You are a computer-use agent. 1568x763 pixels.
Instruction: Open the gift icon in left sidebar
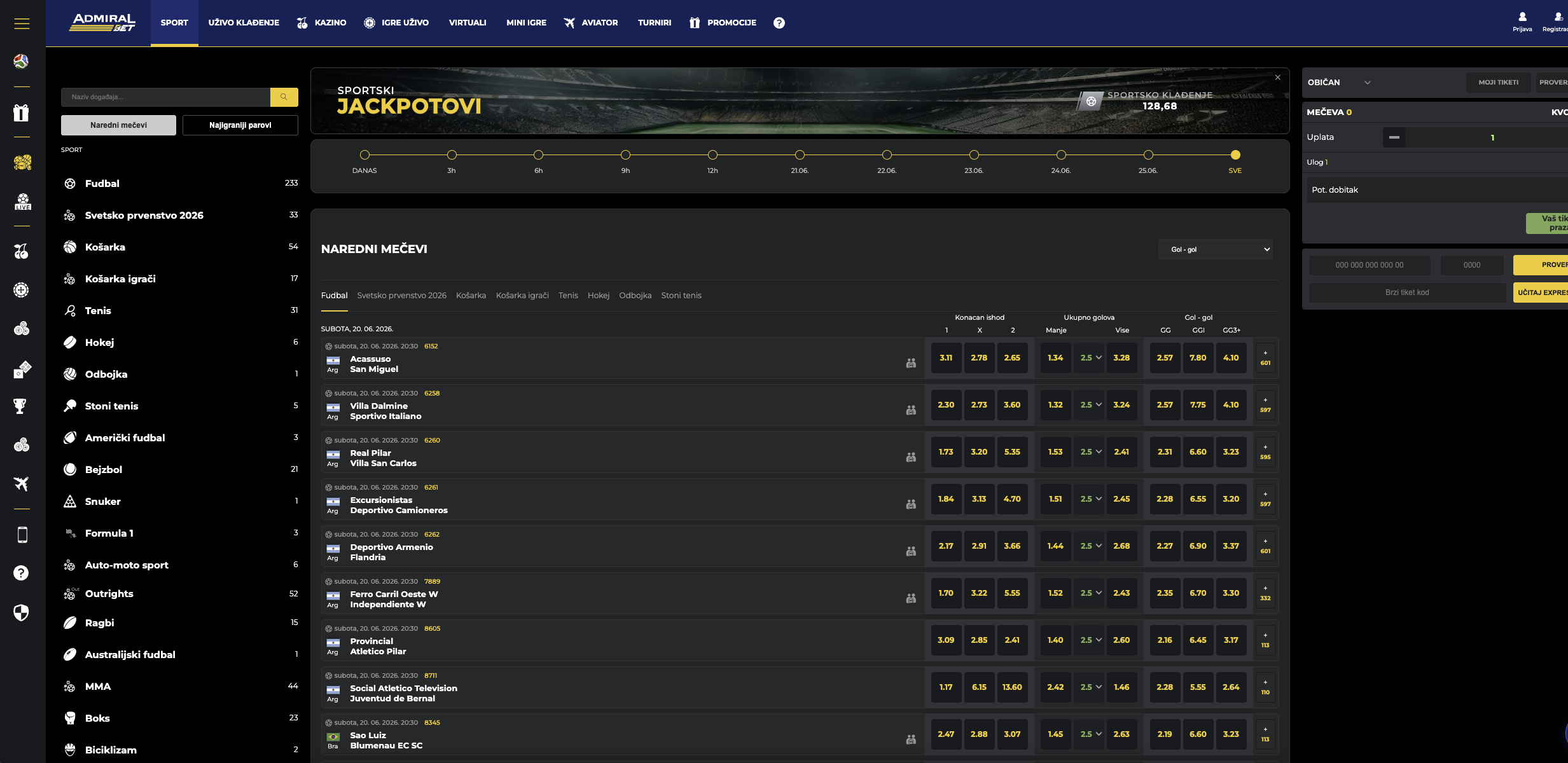pos(22,113)
